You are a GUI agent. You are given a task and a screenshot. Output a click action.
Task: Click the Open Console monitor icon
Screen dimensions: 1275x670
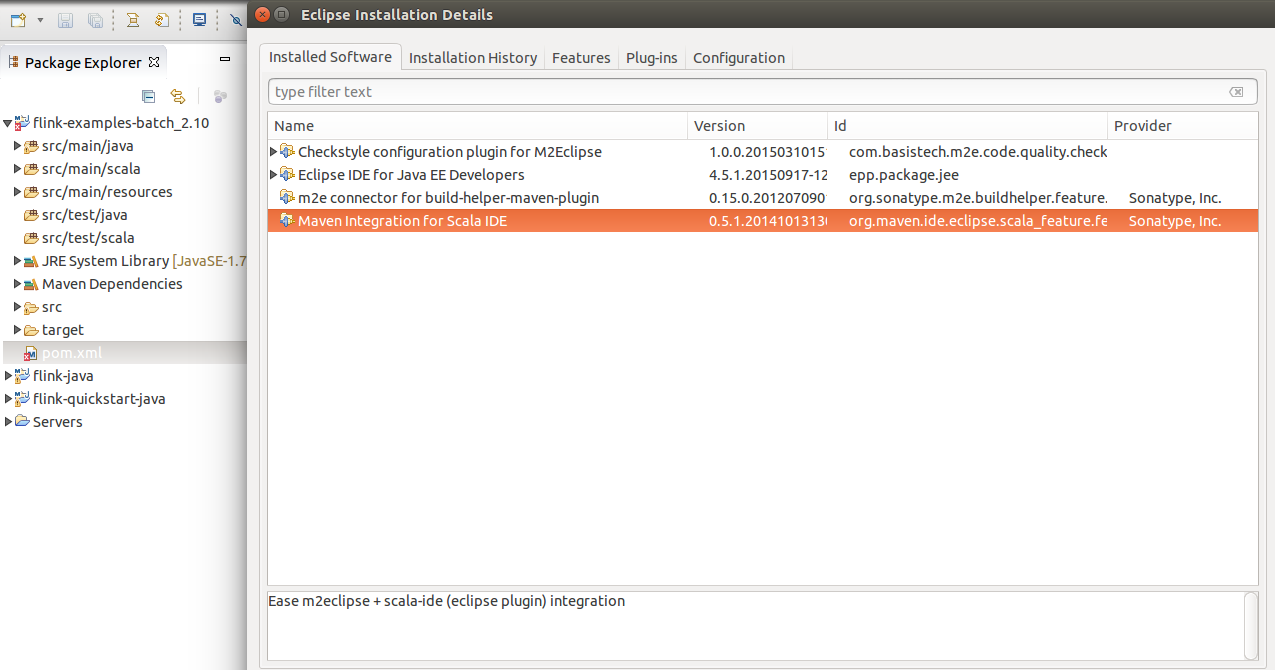tap(200, 20)
